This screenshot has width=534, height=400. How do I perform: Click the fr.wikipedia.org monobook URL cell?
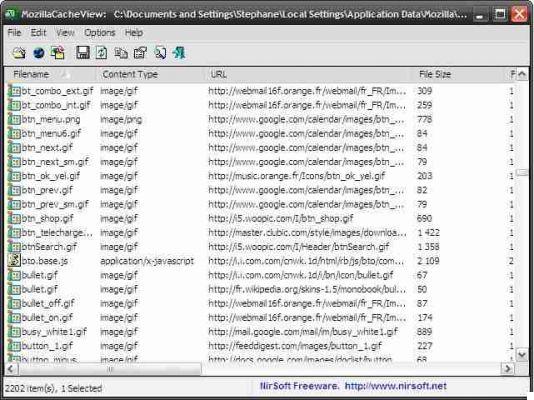pos(307,289)
